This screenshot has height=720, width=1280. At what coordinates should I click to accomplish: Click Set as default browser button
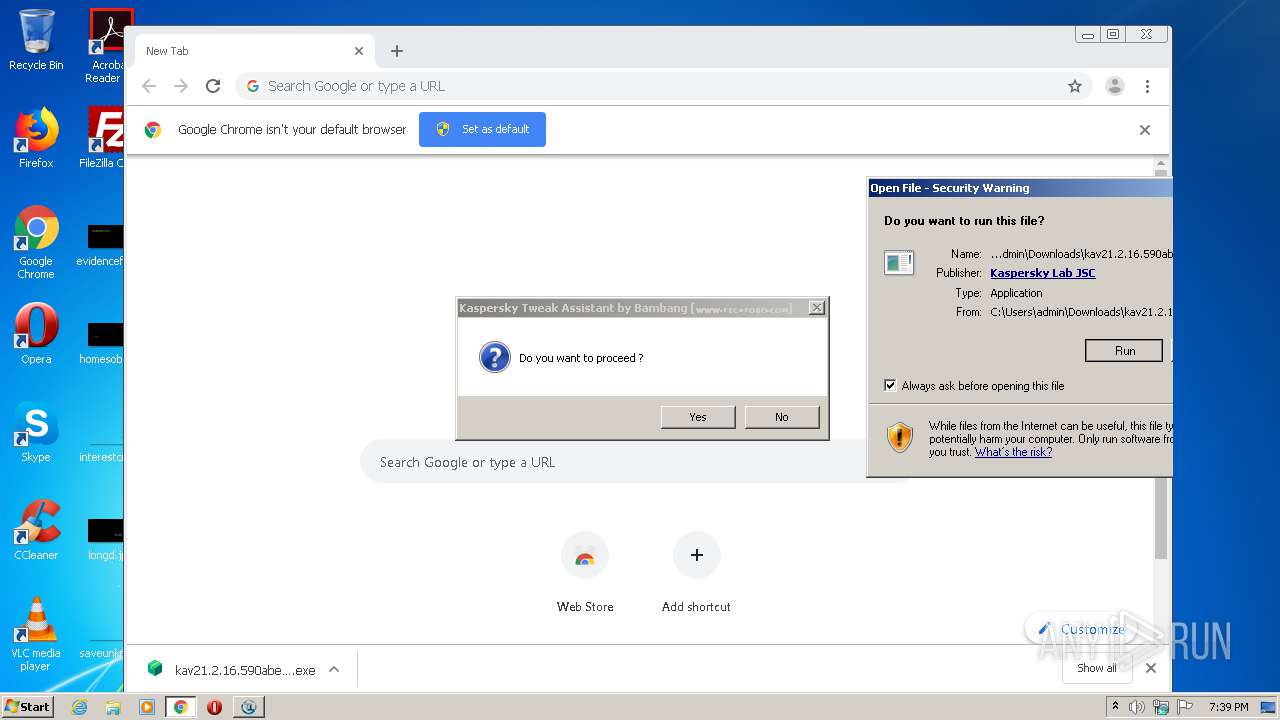[x=482, y=129]
